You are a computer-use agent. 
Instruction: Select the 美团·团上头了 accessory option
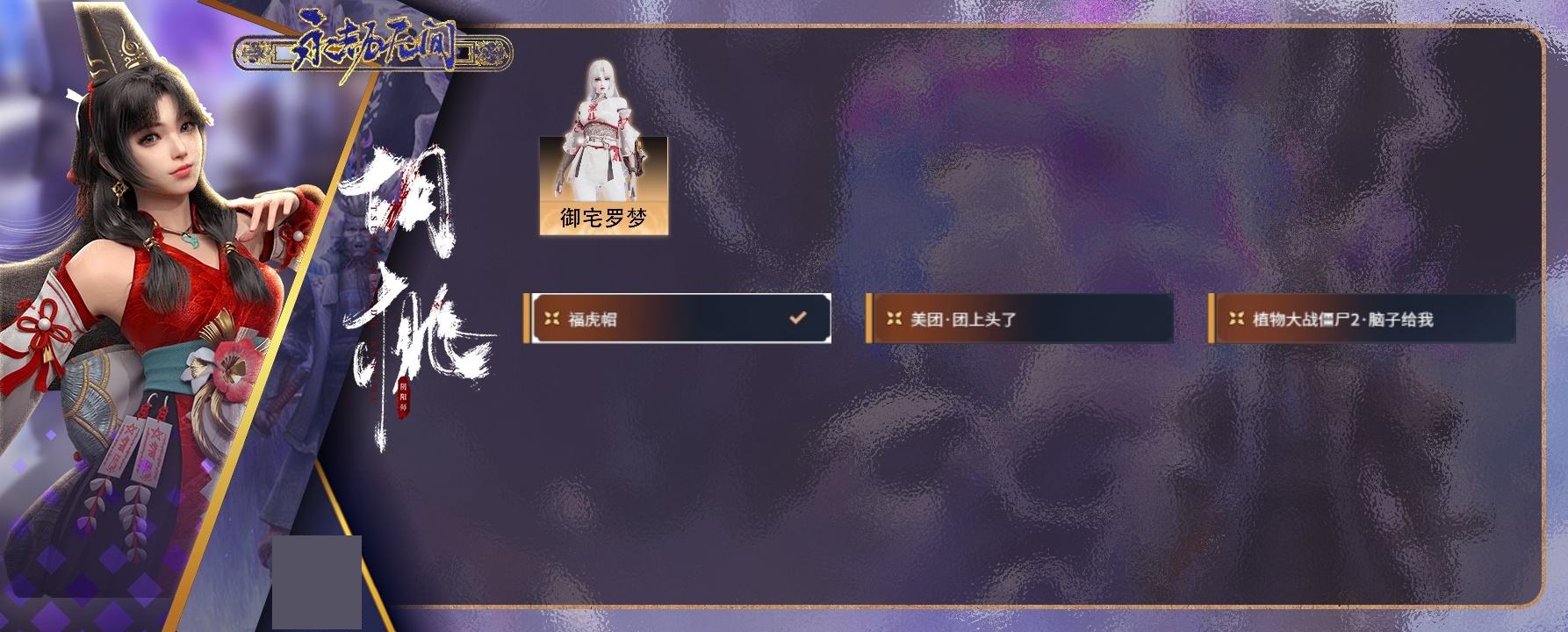point(1019,319)
